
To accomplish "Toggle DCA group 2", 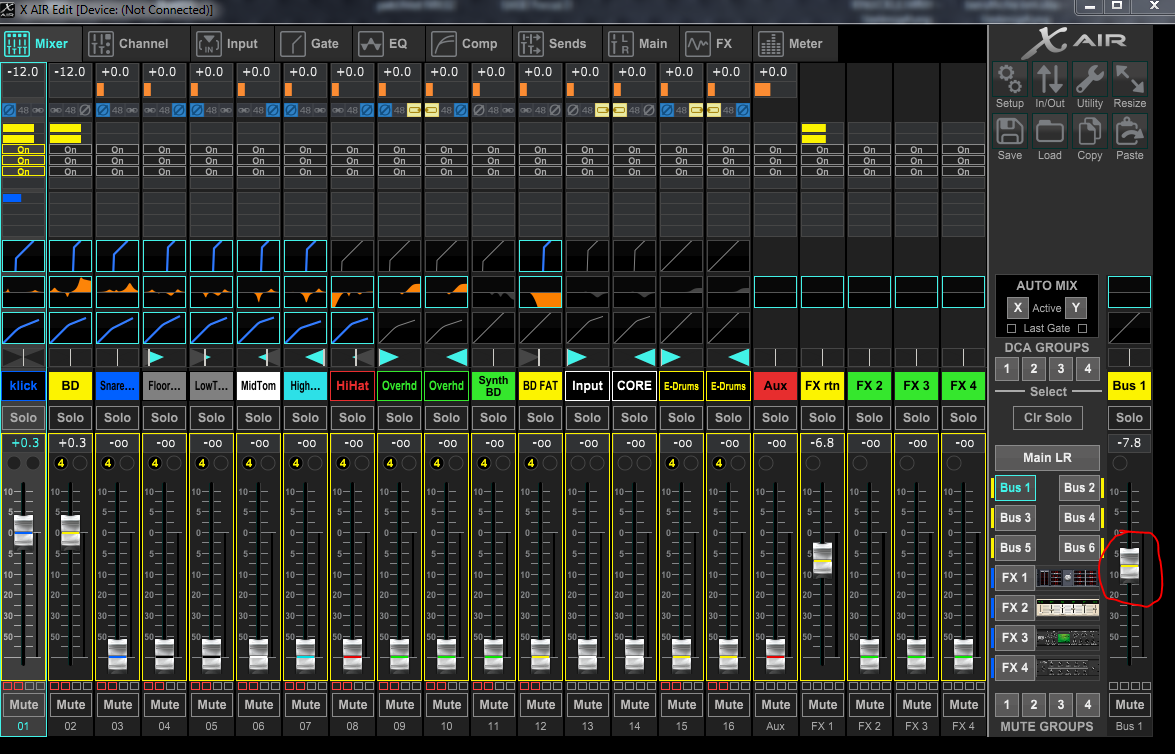I will pos(1033,368).
